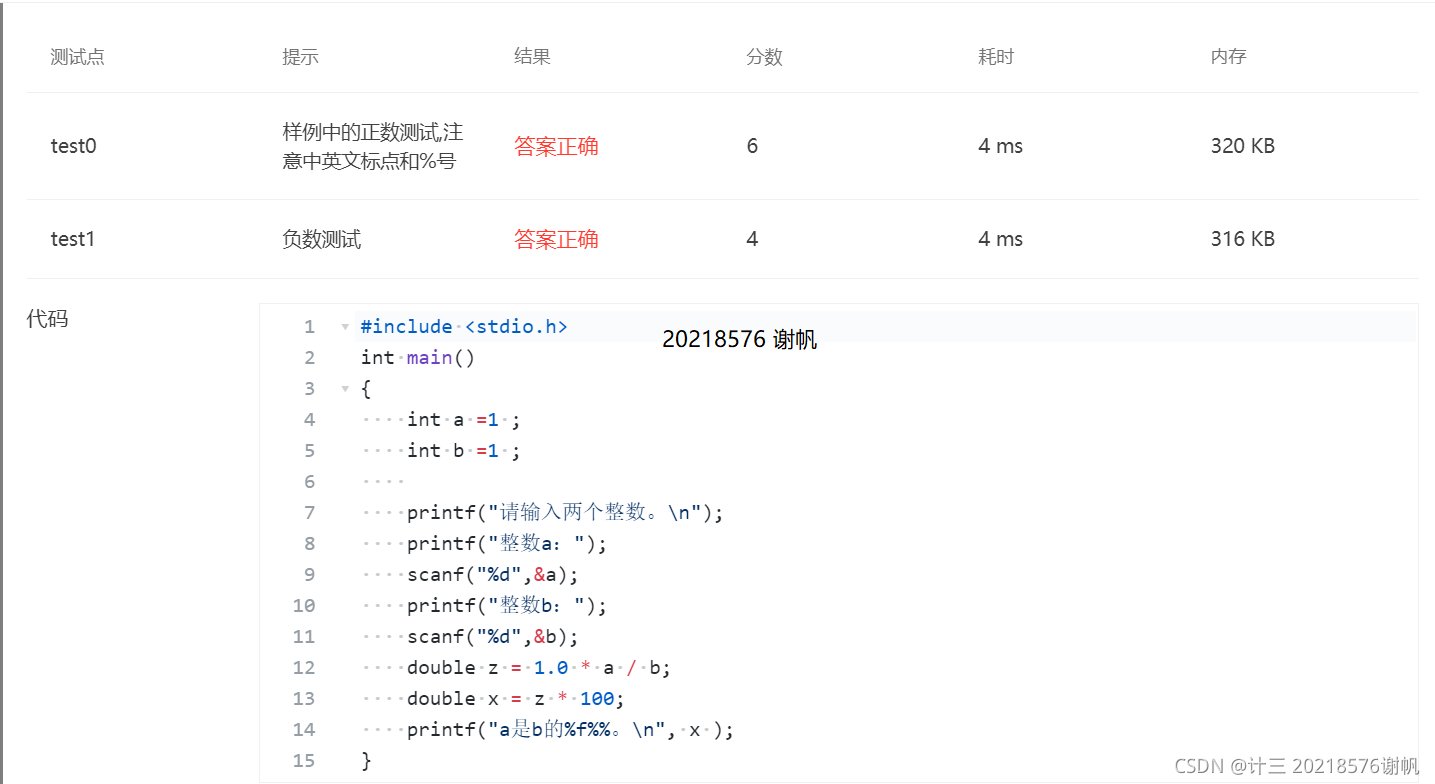
Task: Click the double z = 1.0 * a / b line
Action: [539, 668]
